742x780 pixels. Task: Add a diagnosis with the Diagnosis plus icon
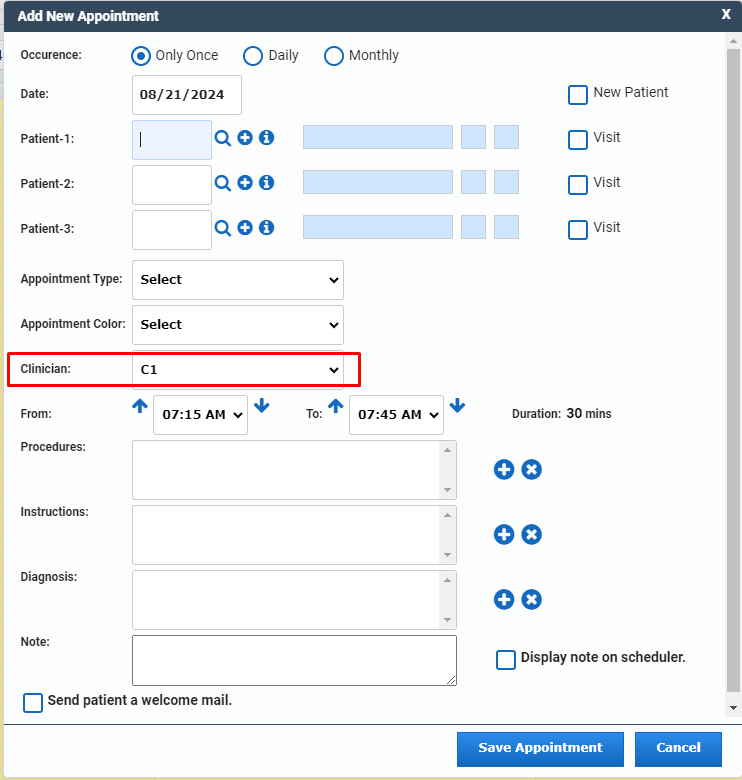click(x=504, y=599)
